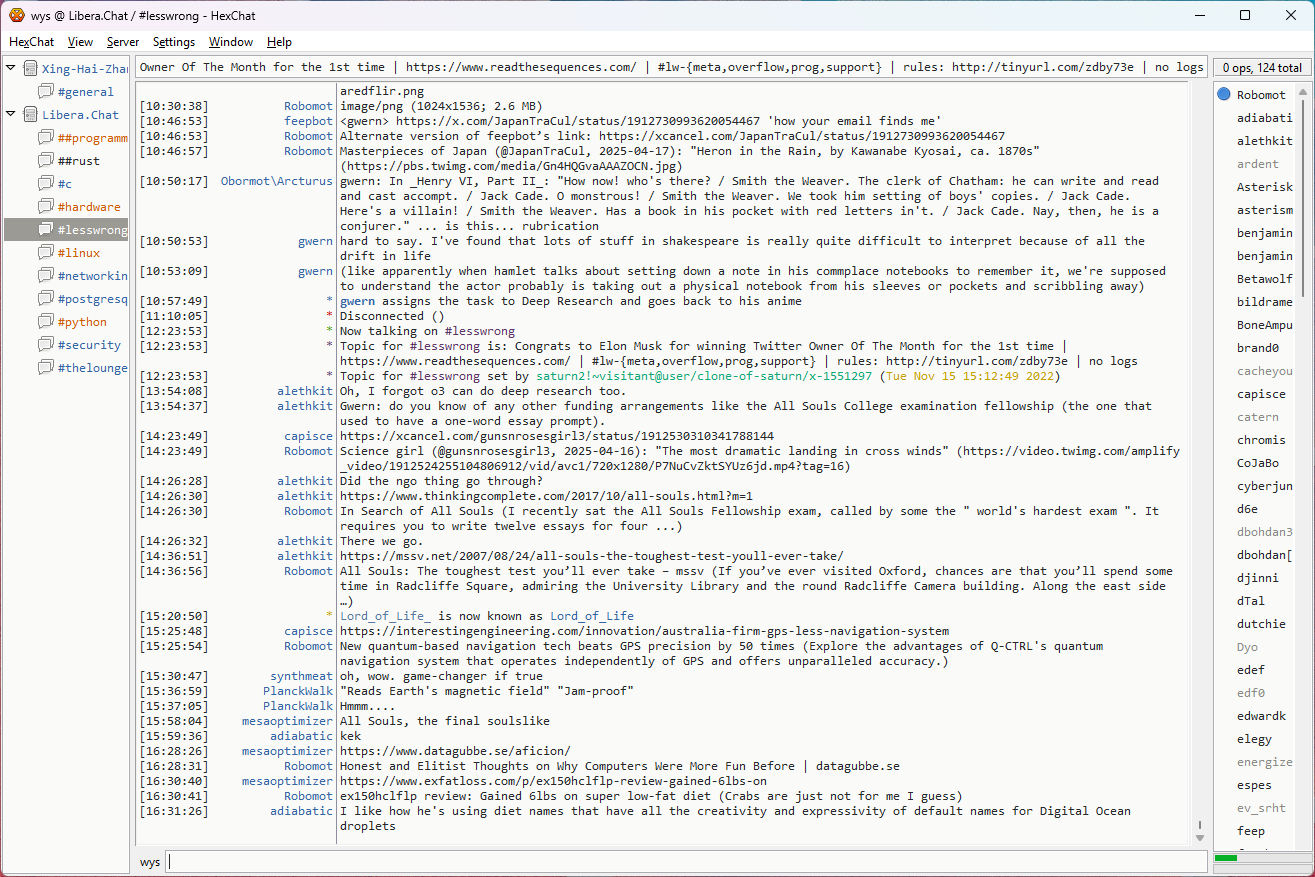Click the Libera.Chat server network icon
Screen dimensions: 1315x877
(x=31, y=115)
